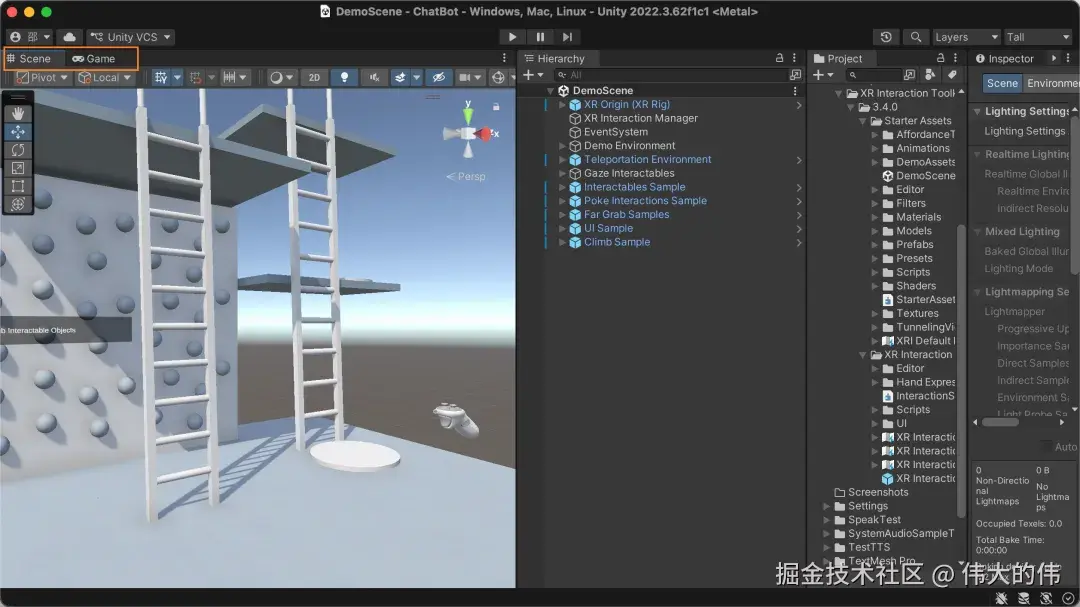Toggle 2D view mode
This screenshot has height=607, width=1080.
point(314,78)
